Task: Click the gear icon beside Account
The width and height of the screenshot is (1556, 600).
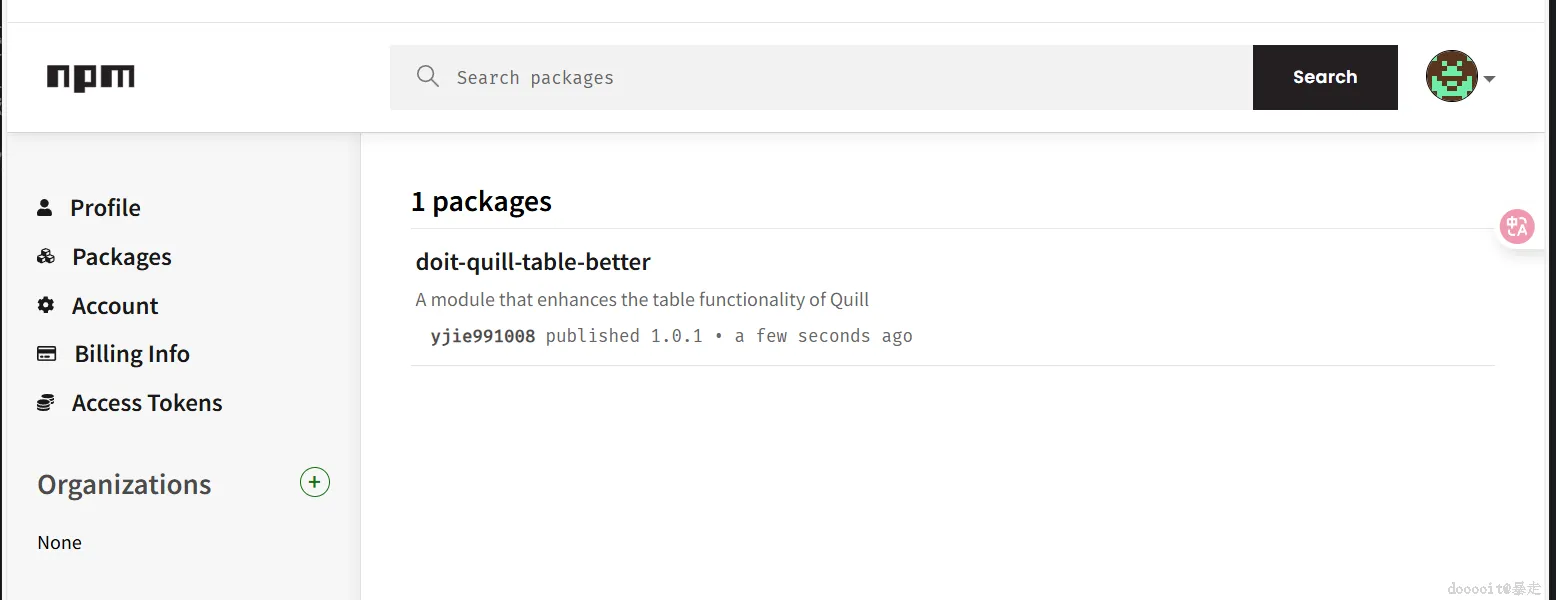Action: 46,305
